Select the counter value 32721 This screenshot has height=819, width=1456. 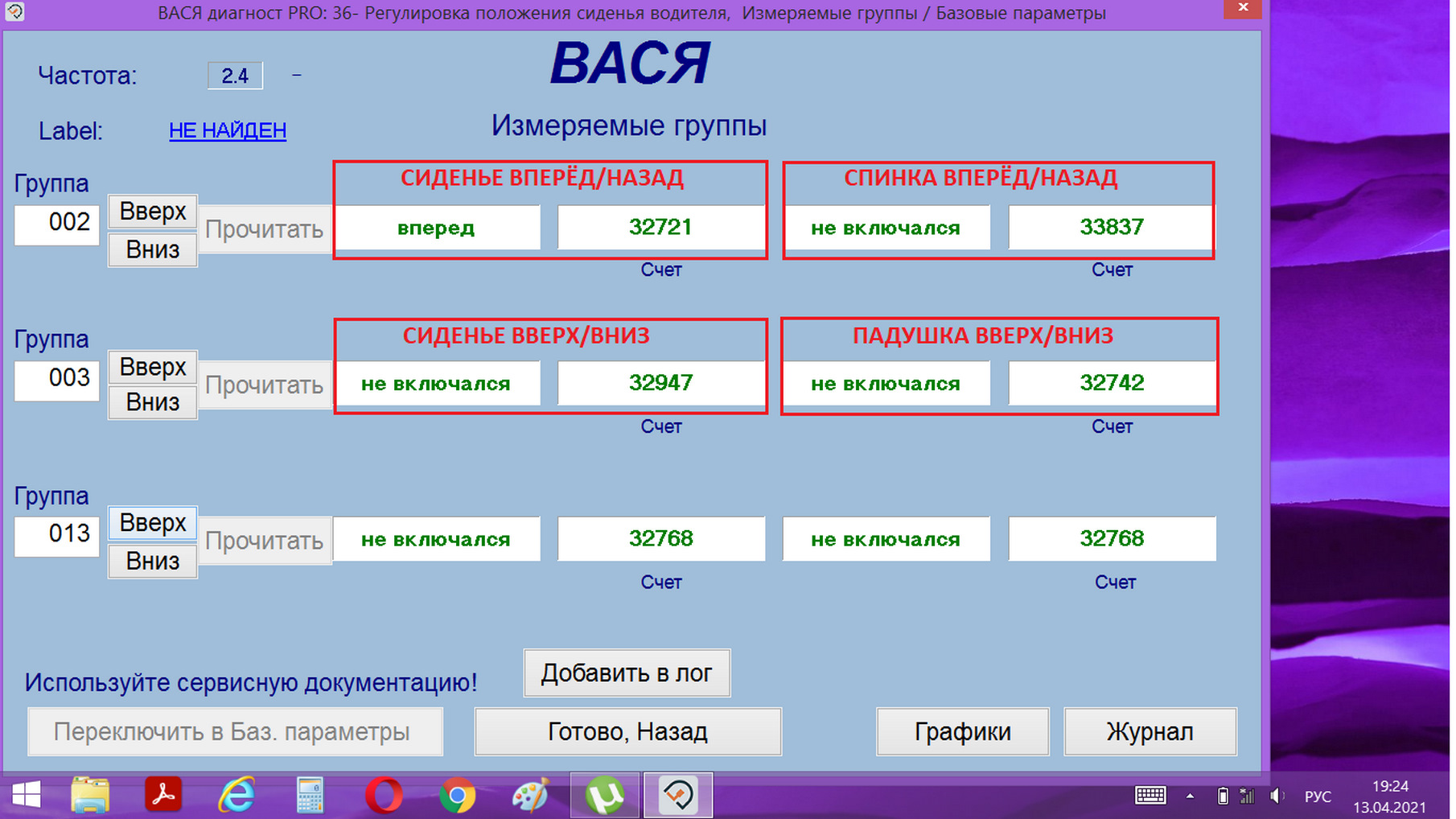660,228
